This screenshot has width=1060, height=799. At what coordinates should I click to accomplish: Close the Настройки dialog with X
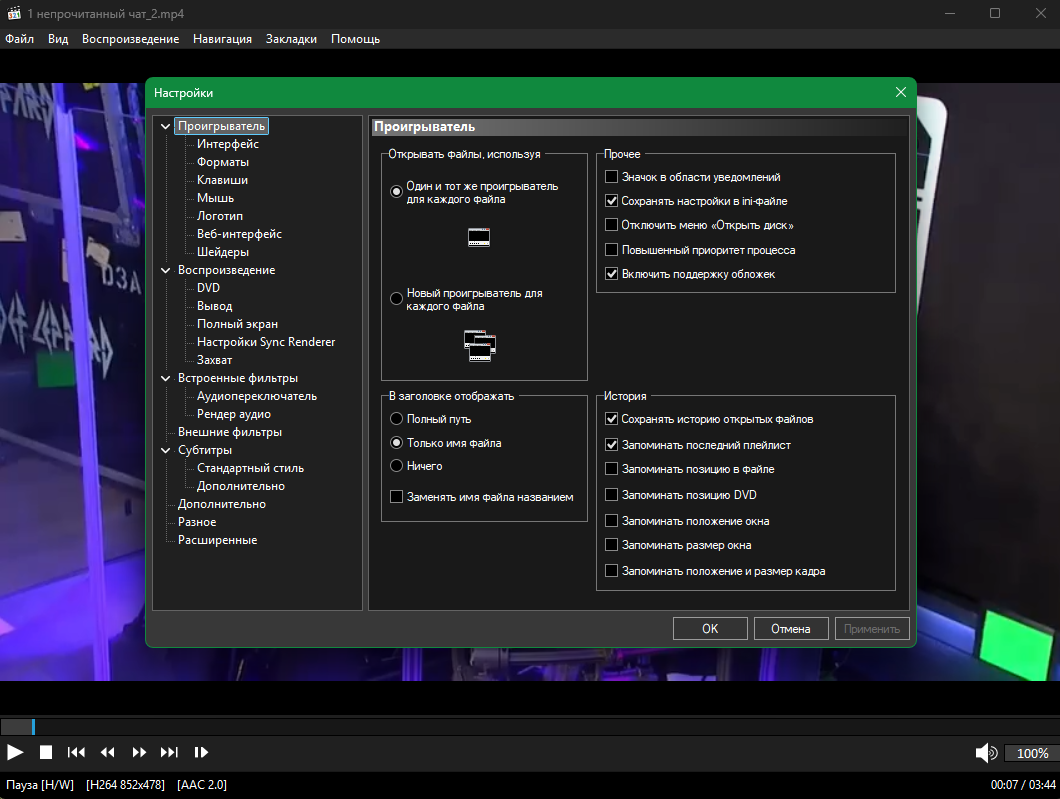[x=900, y=92]
